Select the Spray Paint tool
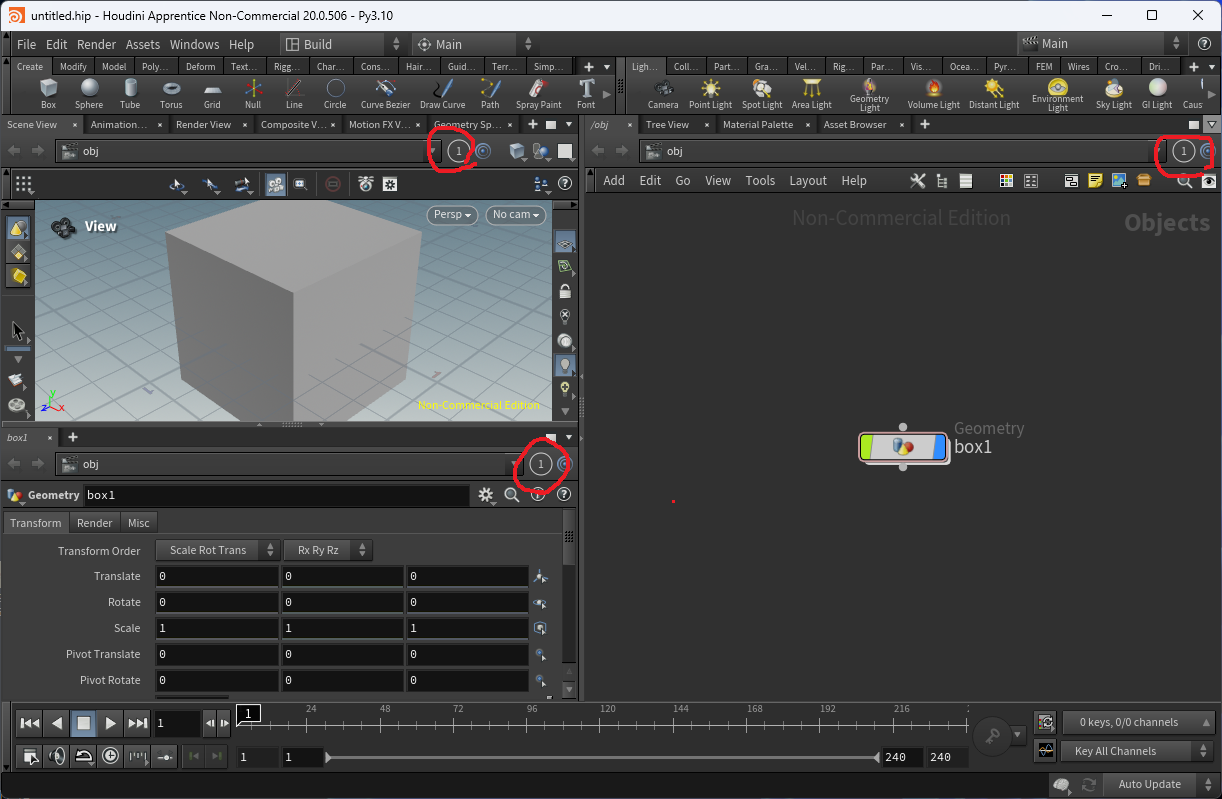1222x799 pixels. pos(538,94)
